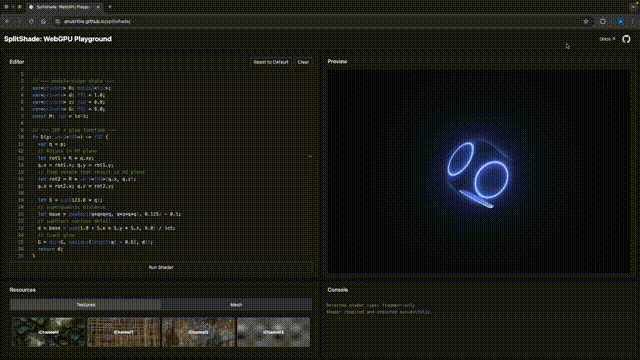Click the SplitShade: WebGPU Playground title
Viewport: 640px width, 360px height.
(x=58, y=39)
